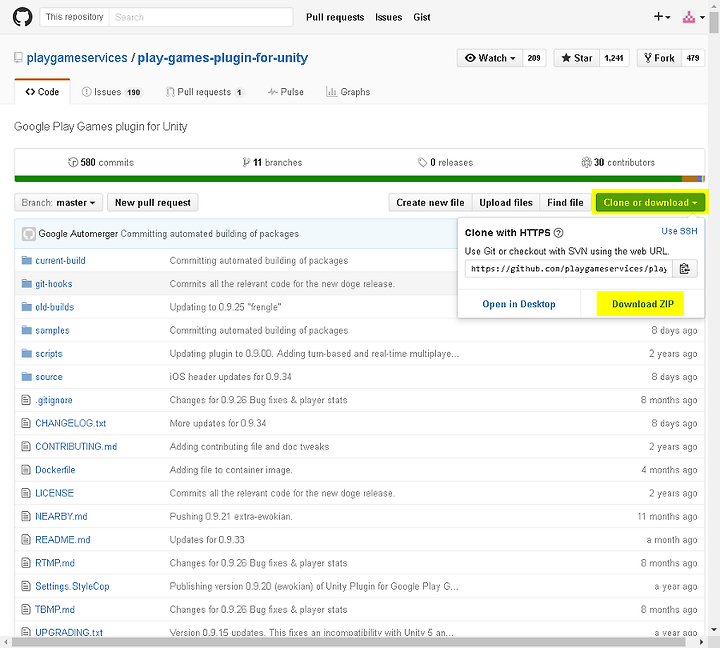Click New pull request button
This screenshot has width=720, height=648.
[x=152, y=203]
